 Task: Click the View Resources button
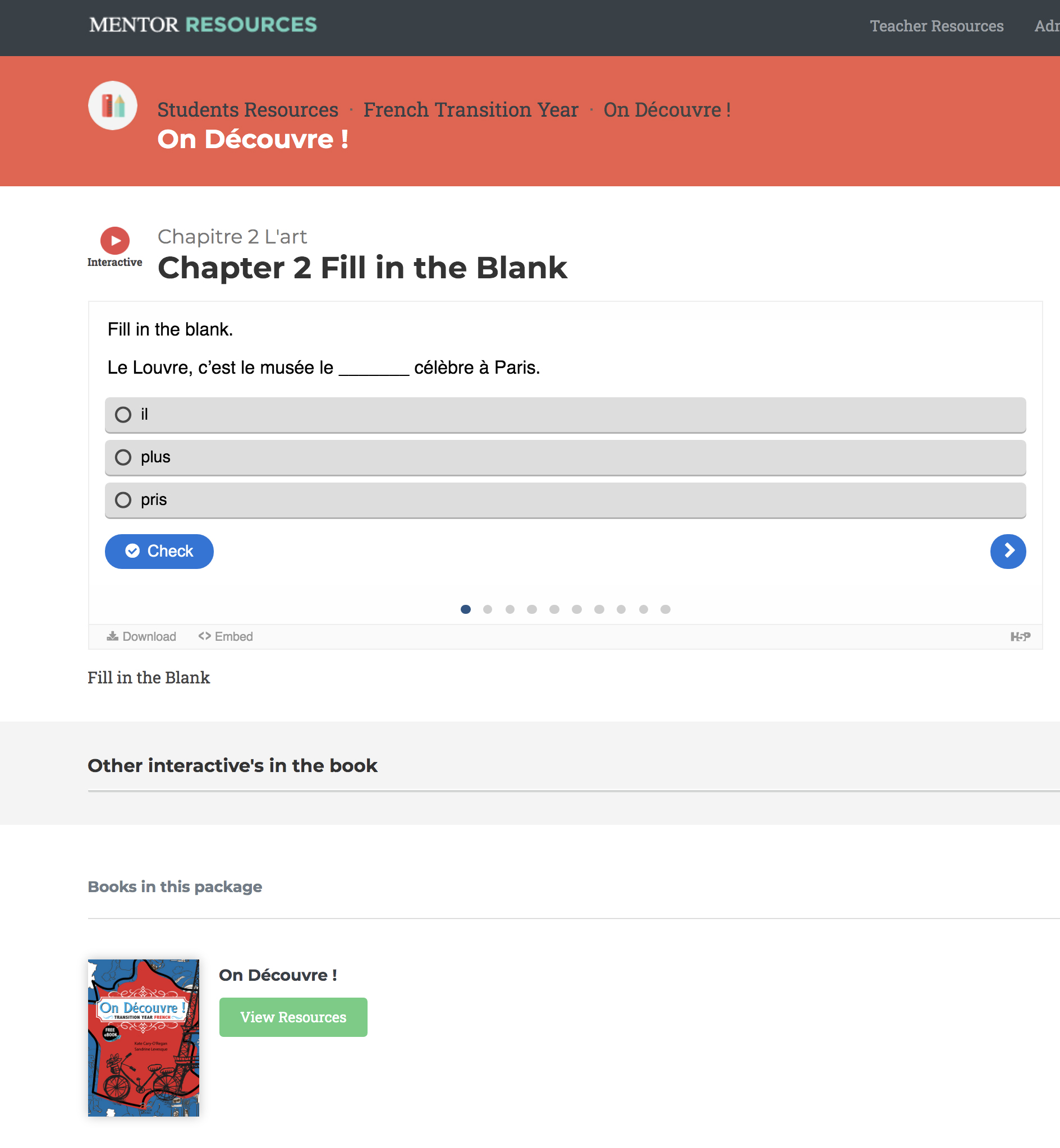(x=293, y=1017)
